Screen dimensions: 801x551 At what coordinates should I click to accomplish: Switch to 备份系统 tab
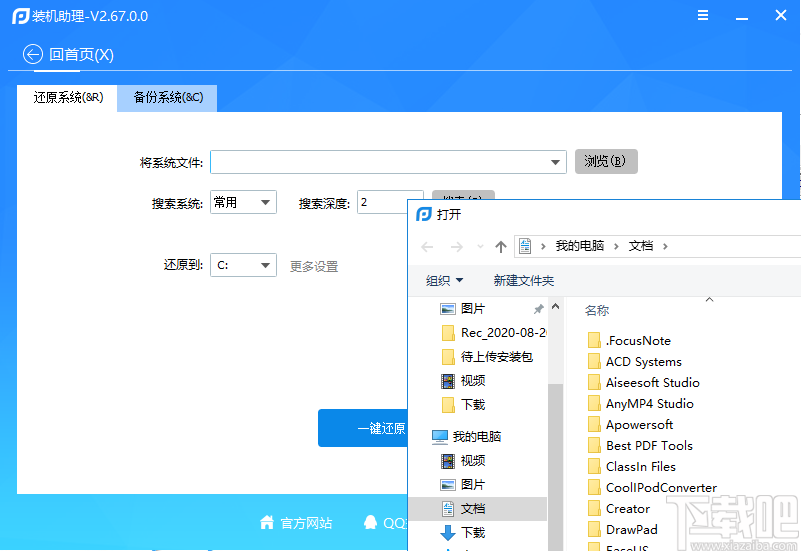tap(168, 98)
